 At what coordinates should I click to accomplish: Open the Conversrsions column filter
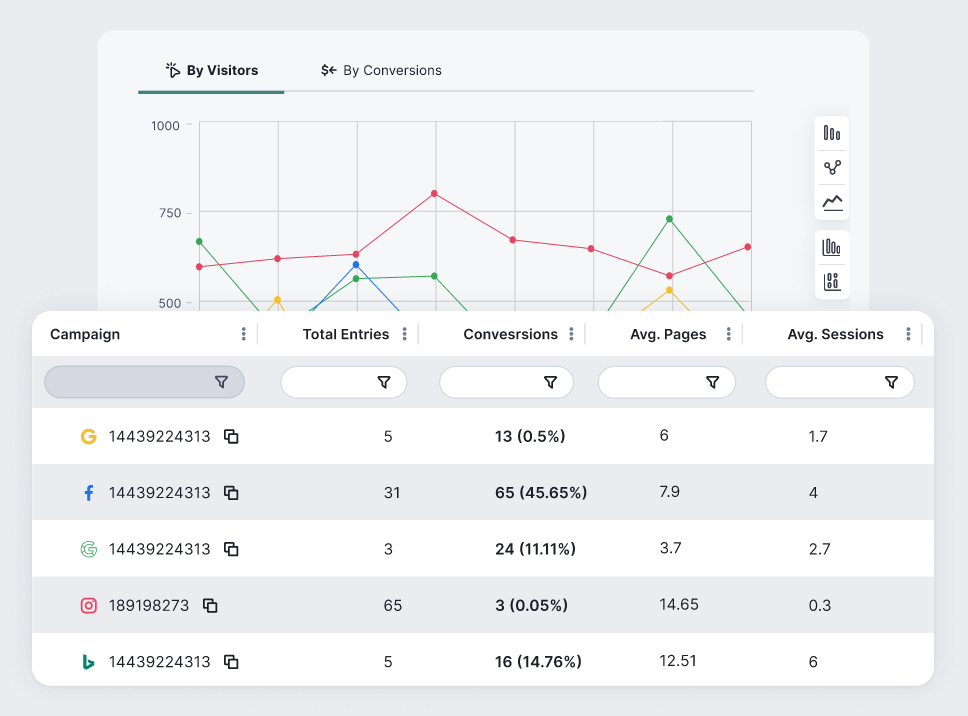(x=551, y=381)
